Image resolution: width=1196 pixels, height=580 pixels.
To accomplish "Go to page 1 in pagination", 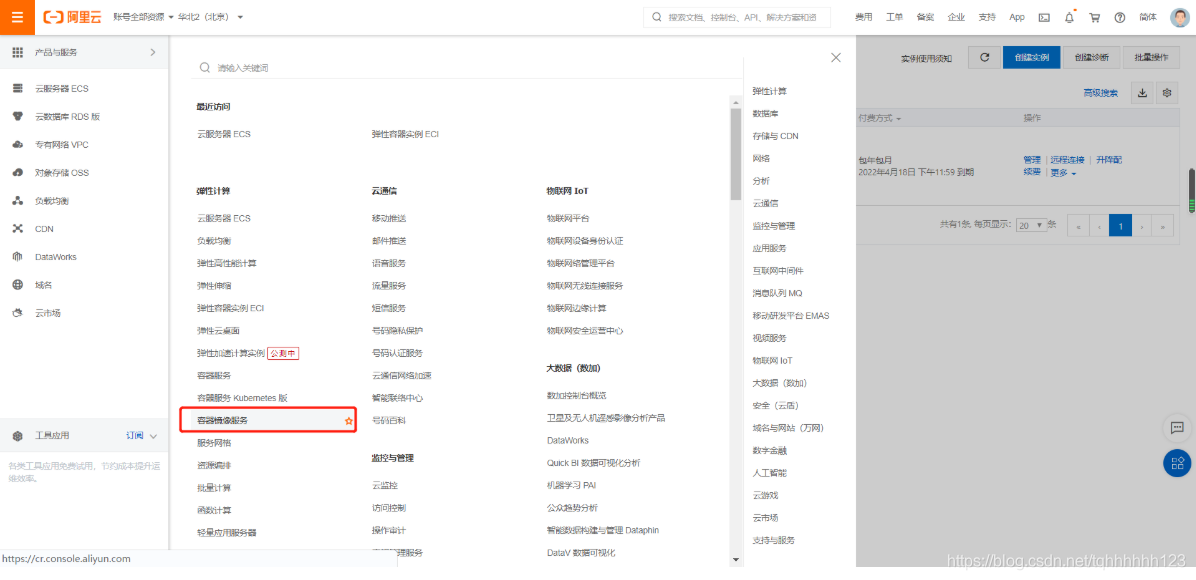I will coord(1120,225).
